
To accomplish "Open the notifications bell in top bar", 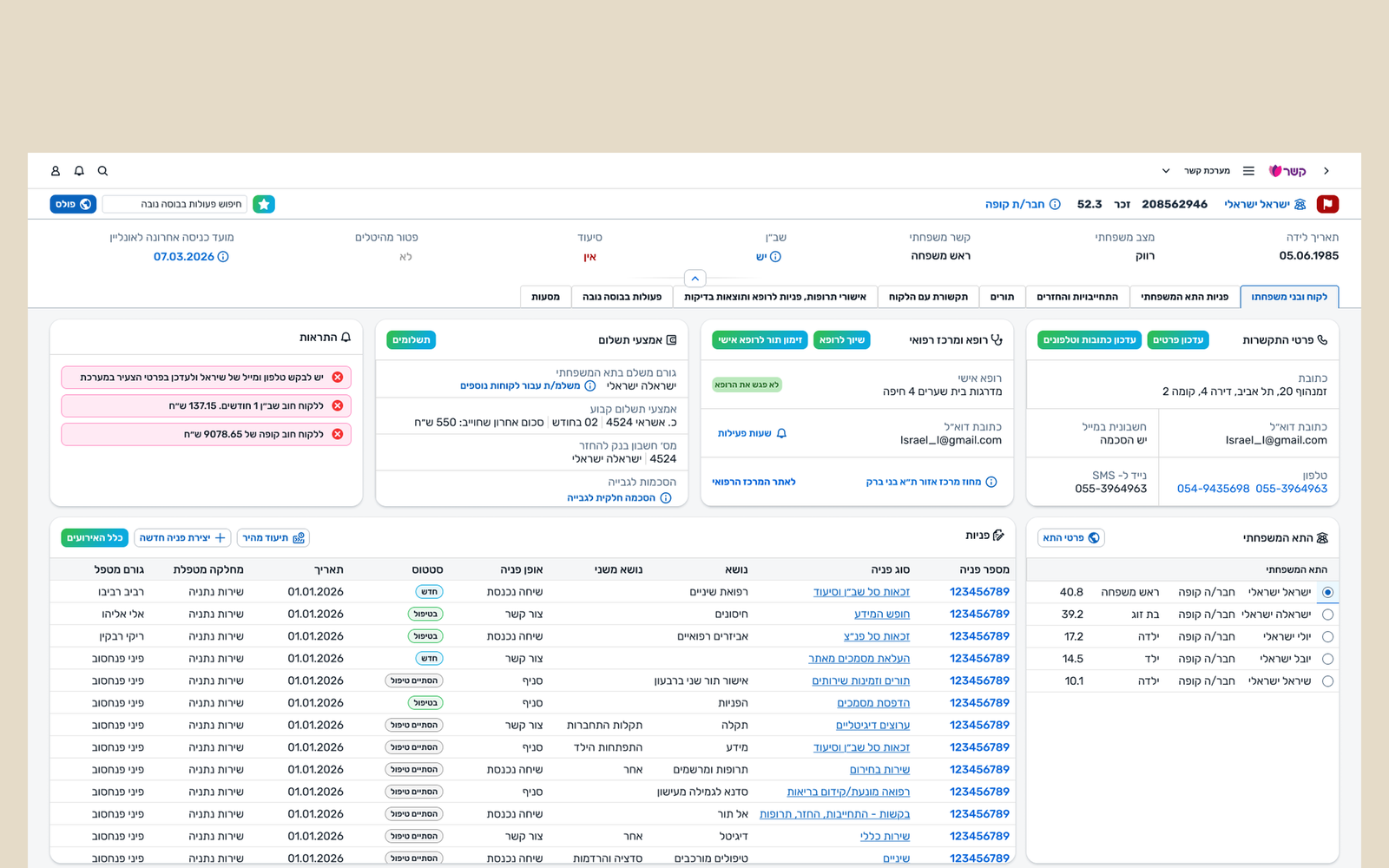I will (79, 171).
